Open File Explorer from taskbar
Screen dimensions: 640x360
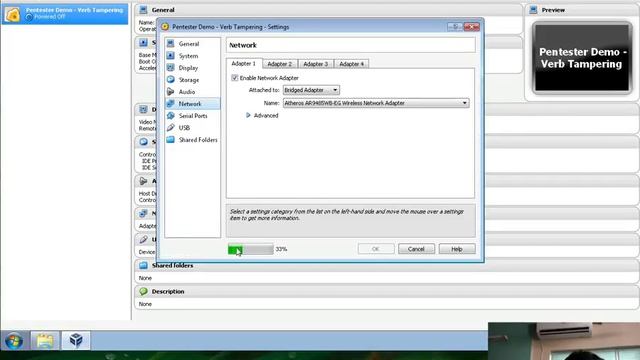45,340
